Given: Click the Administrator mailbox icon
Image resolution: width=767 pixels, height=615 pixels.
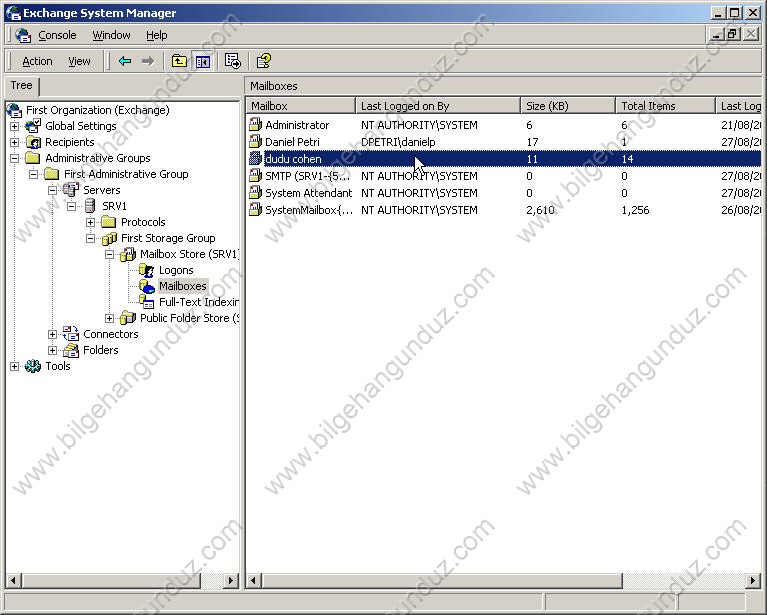Looking at the screenshot, I should tap(256, 125).
